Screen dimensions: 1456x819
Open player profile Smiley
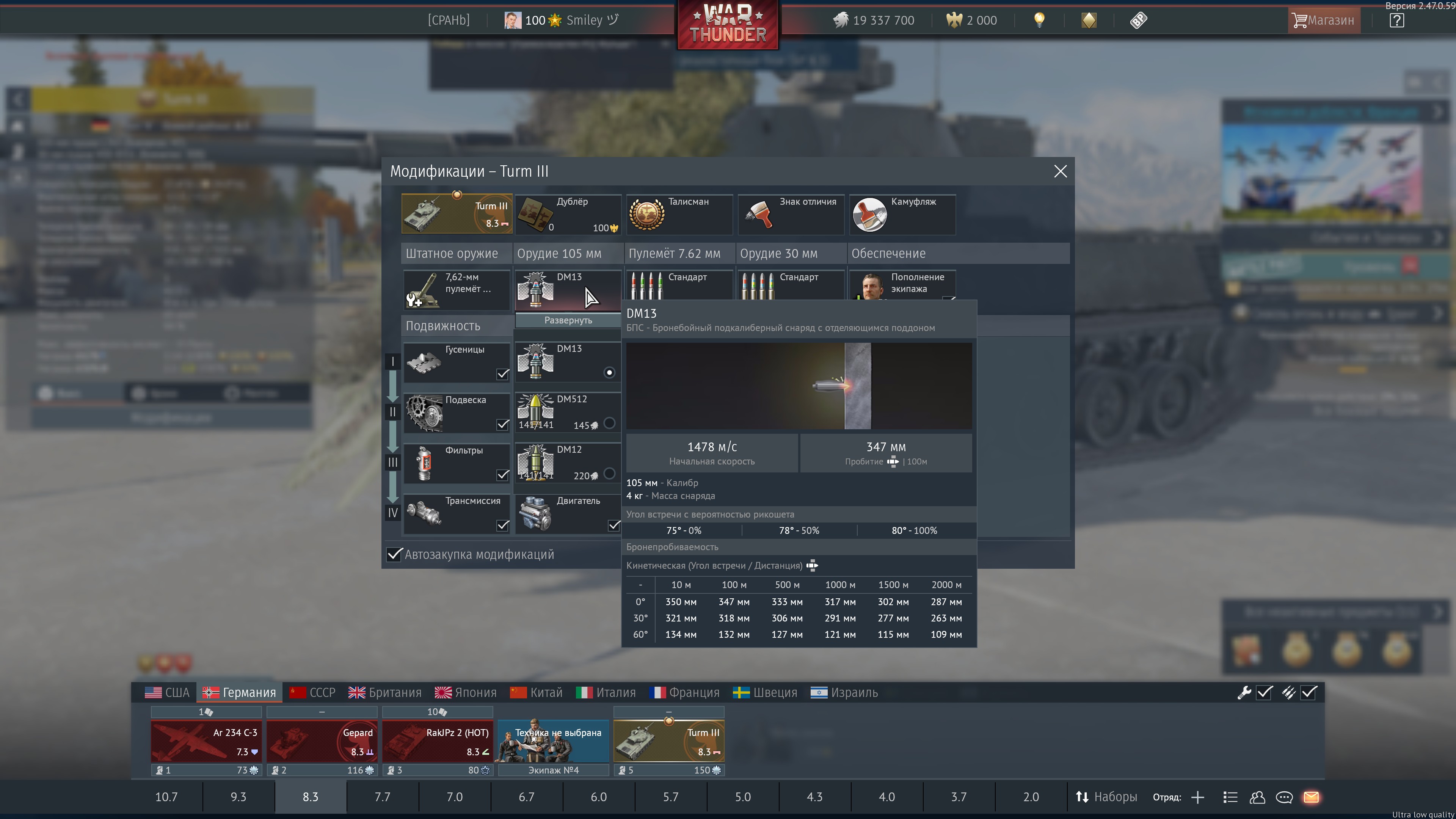coord(561,20)
